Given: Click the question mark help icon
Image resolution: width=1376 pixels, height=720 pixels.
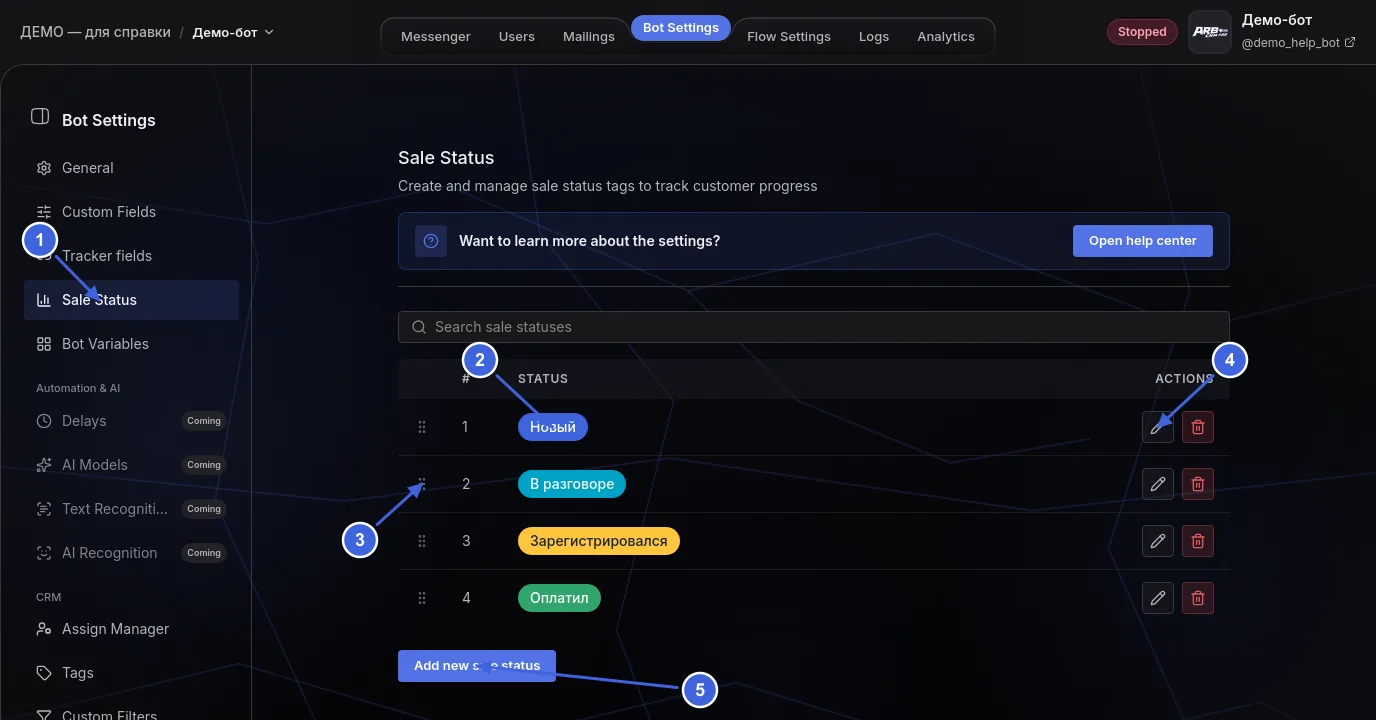Looking at the screenshot, I should (431, 241).
